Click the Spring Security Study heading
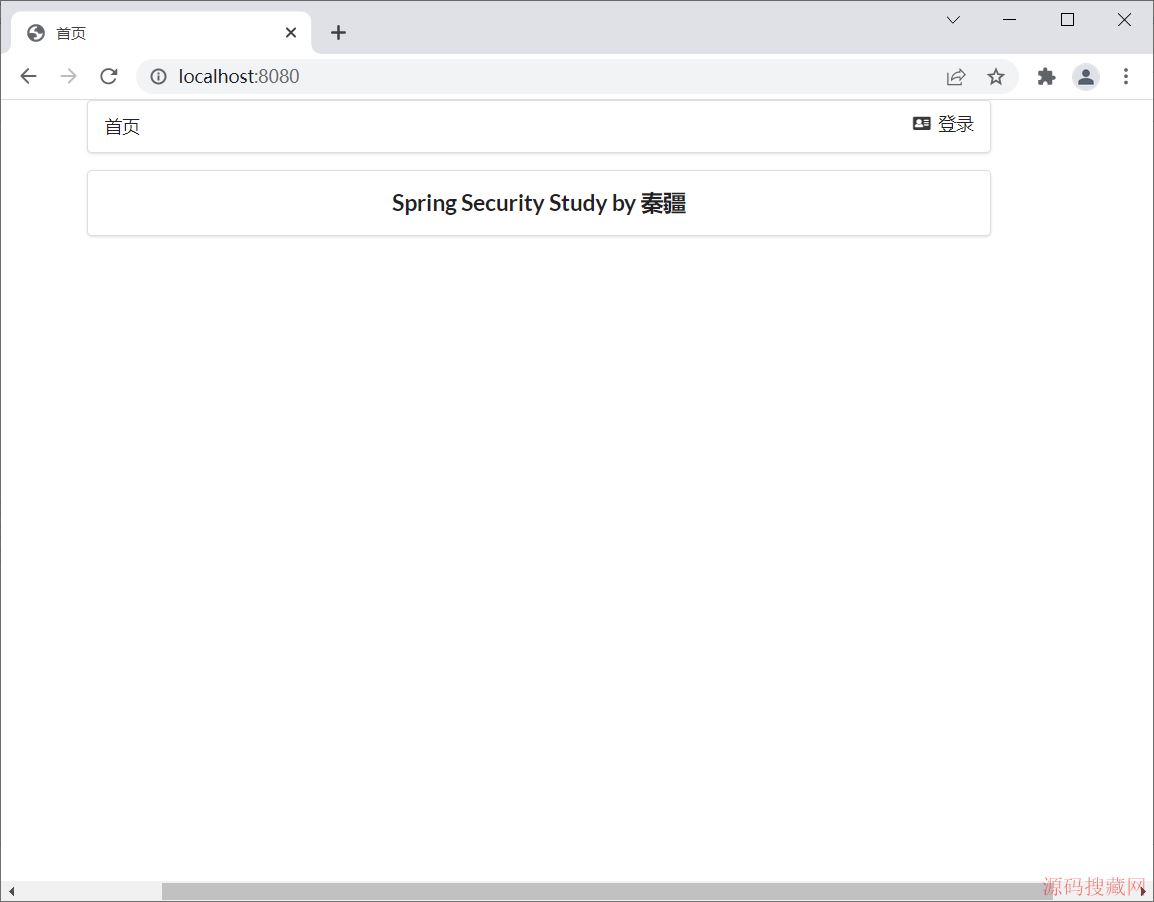This screenshot has height=902, width=1154. [539, 204]
